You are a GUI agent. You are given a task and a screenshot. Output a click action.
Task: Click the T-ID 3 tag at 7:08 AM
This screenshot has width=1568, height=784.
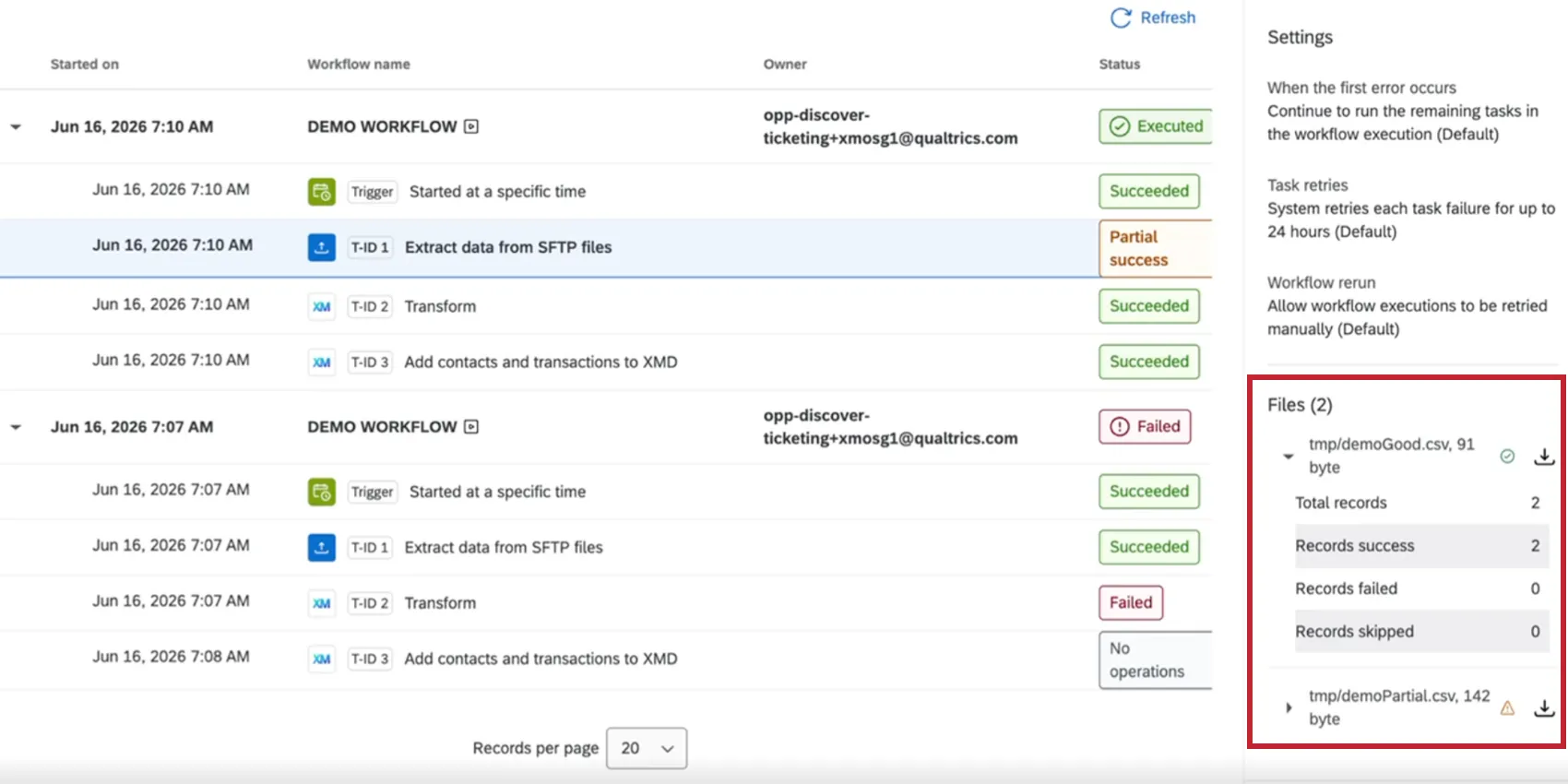pos(370,659)
